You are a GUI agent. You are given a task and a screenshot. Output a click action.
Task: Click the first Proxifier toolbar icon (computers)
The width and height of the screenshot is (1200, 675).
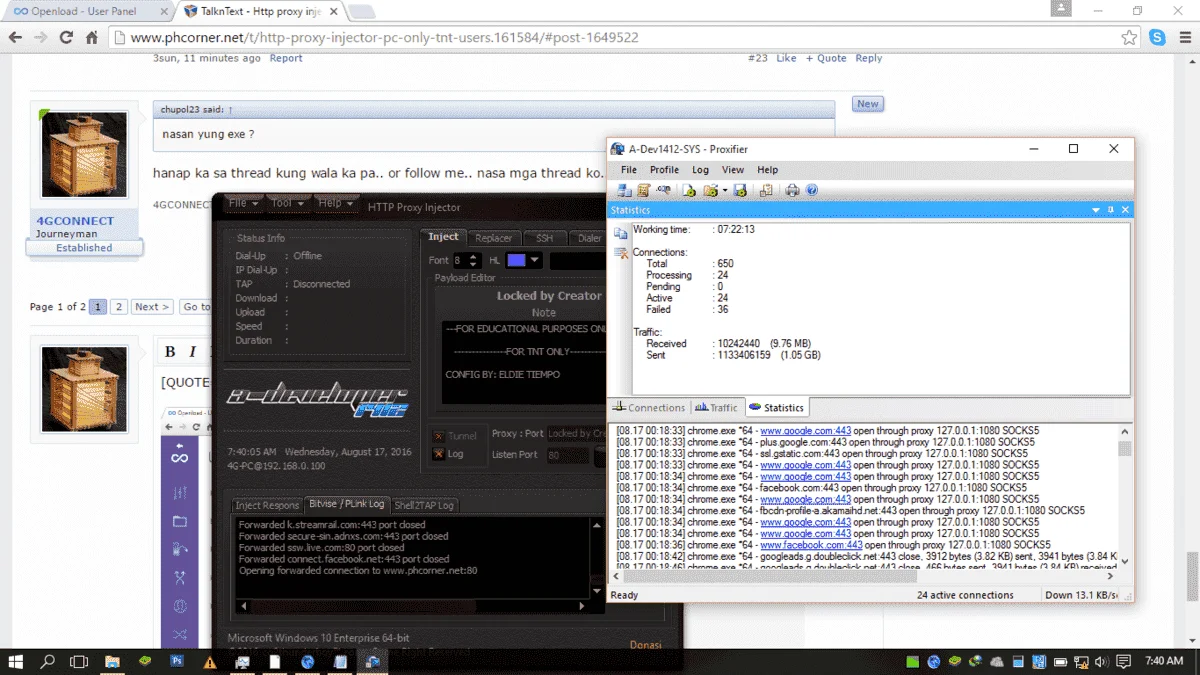point(624,190)
